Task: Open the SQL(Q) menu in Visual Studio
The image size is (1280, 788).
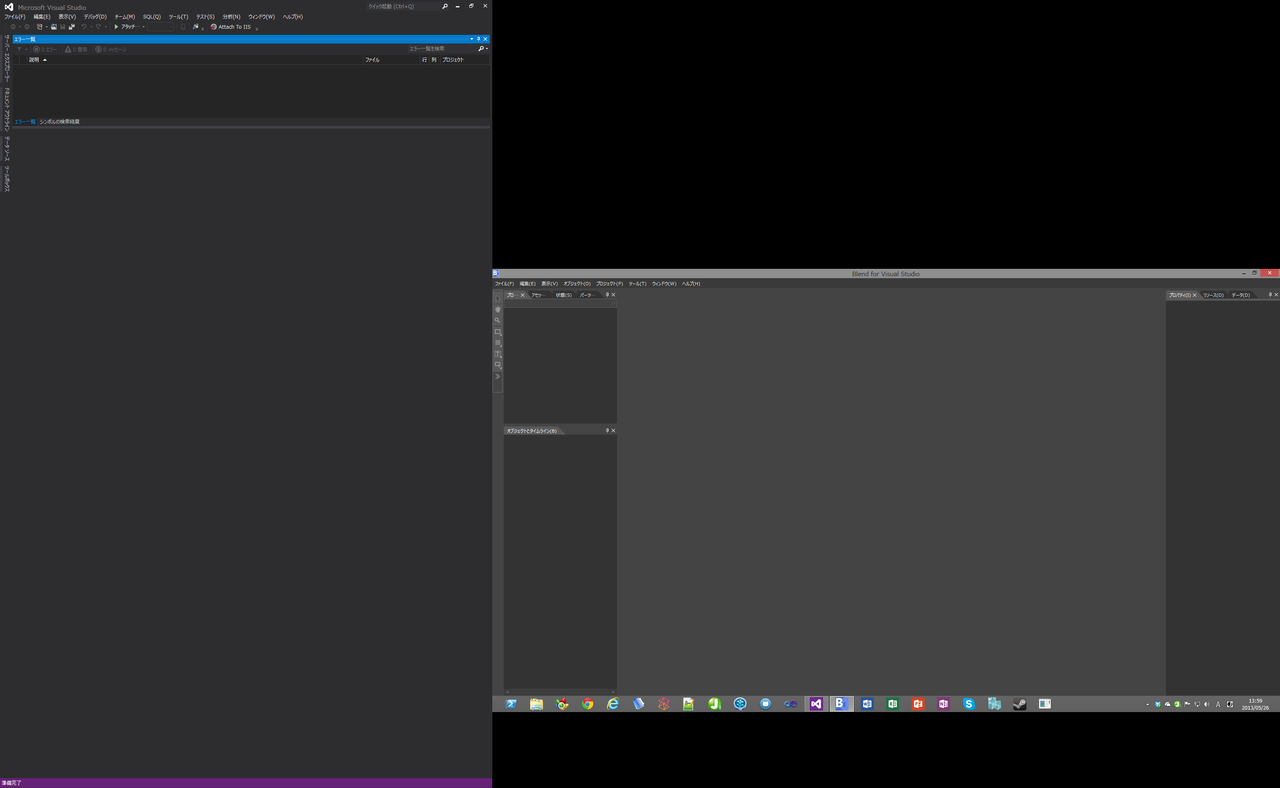Action: (x=151, y=17)
